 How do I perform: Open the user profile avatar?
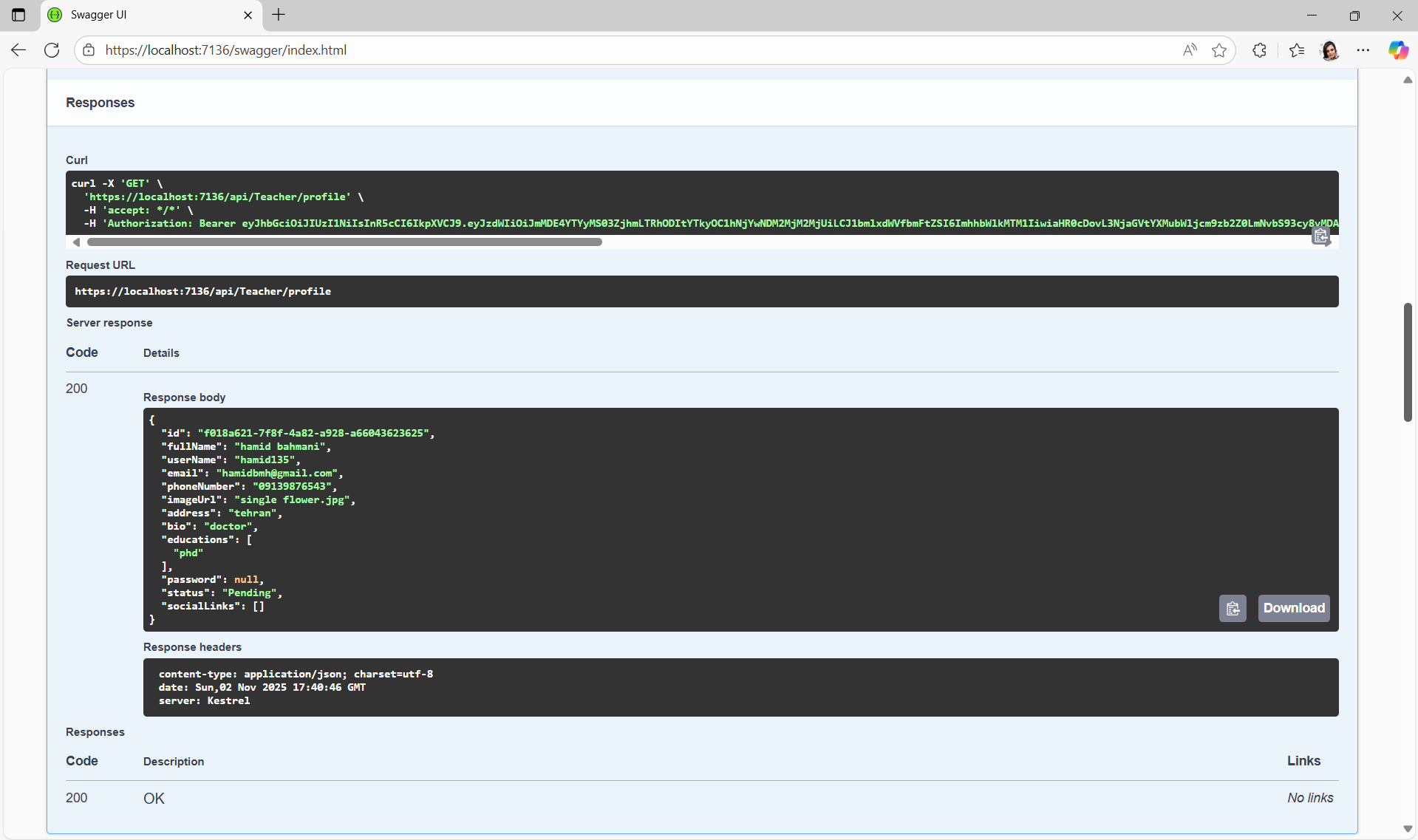(1330, 50)
